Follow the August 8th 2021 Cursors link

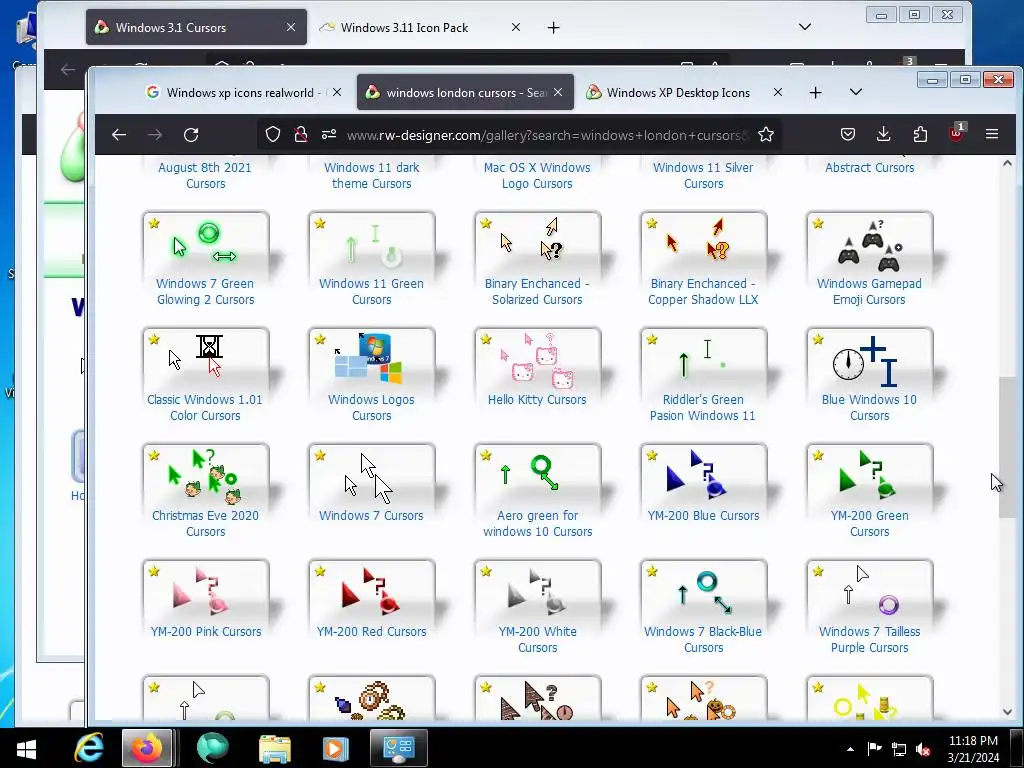click(205, 175)
